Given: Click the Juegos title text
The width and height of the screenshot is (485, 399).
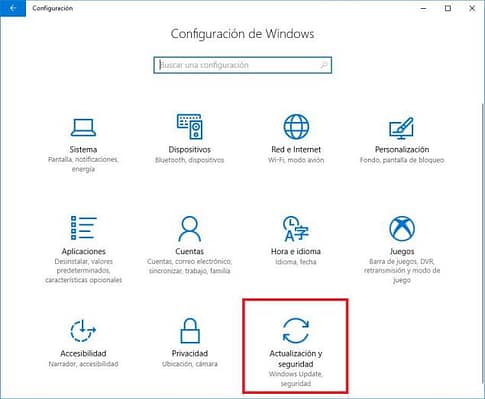Looking at the screenshot, I should tap(402, 252).
